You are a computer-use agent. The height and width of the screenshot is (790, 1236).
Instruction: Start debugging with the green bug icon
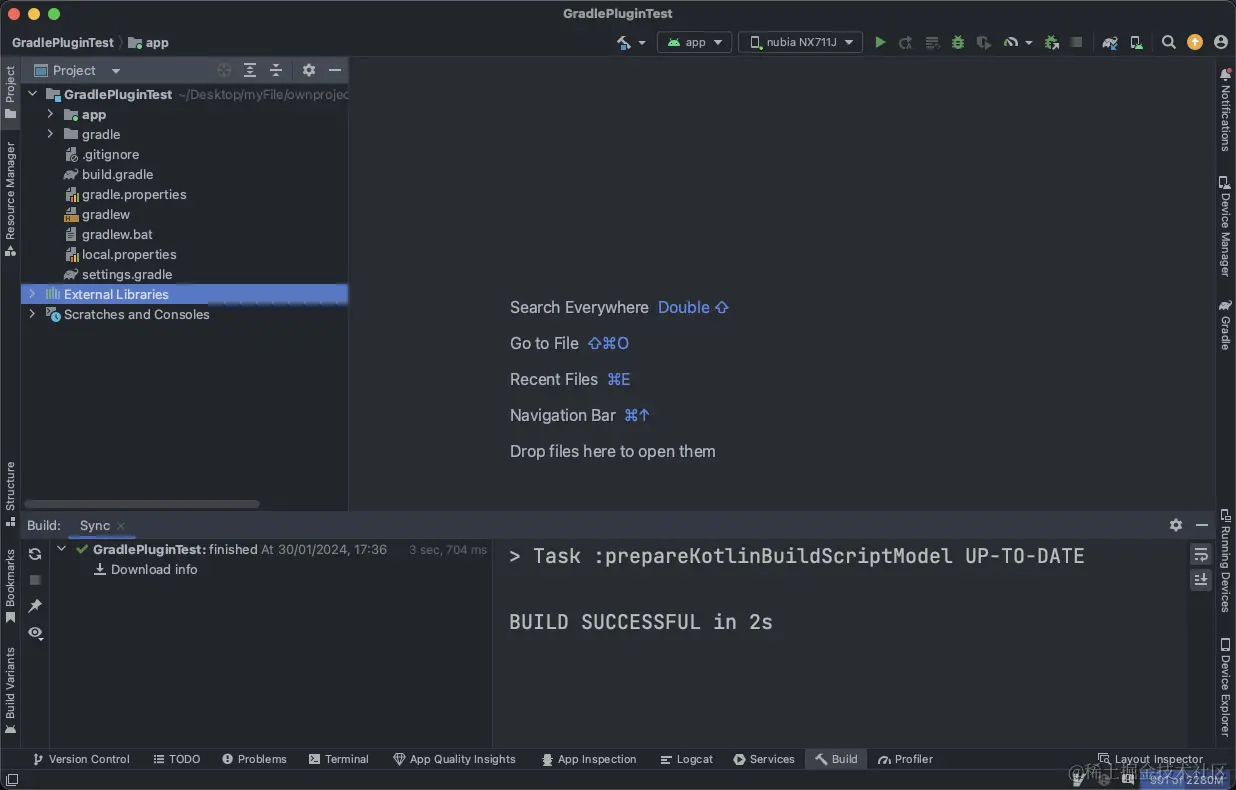[958, 42]
